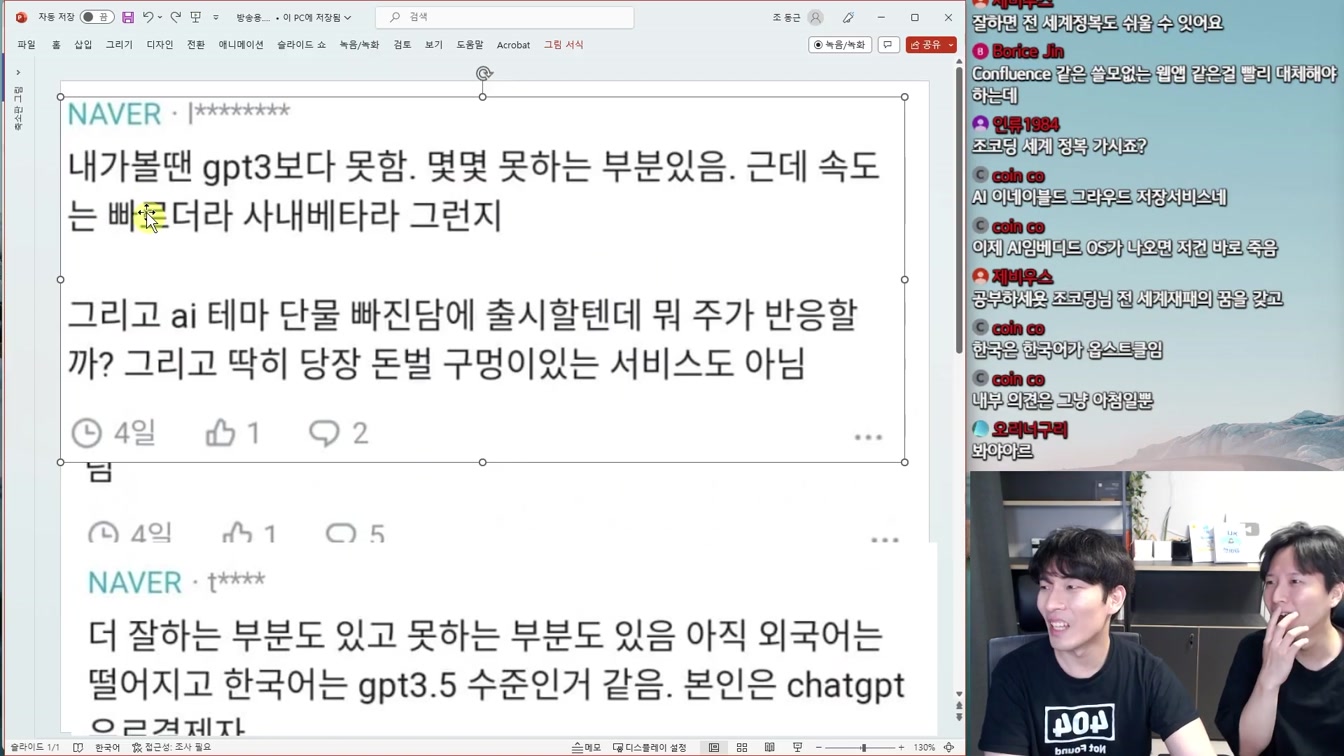Image resolution: width=1344 pixels, height=756 pixels.
Task: Open 메모 notes in status bar
Action: tap(587, 747)
